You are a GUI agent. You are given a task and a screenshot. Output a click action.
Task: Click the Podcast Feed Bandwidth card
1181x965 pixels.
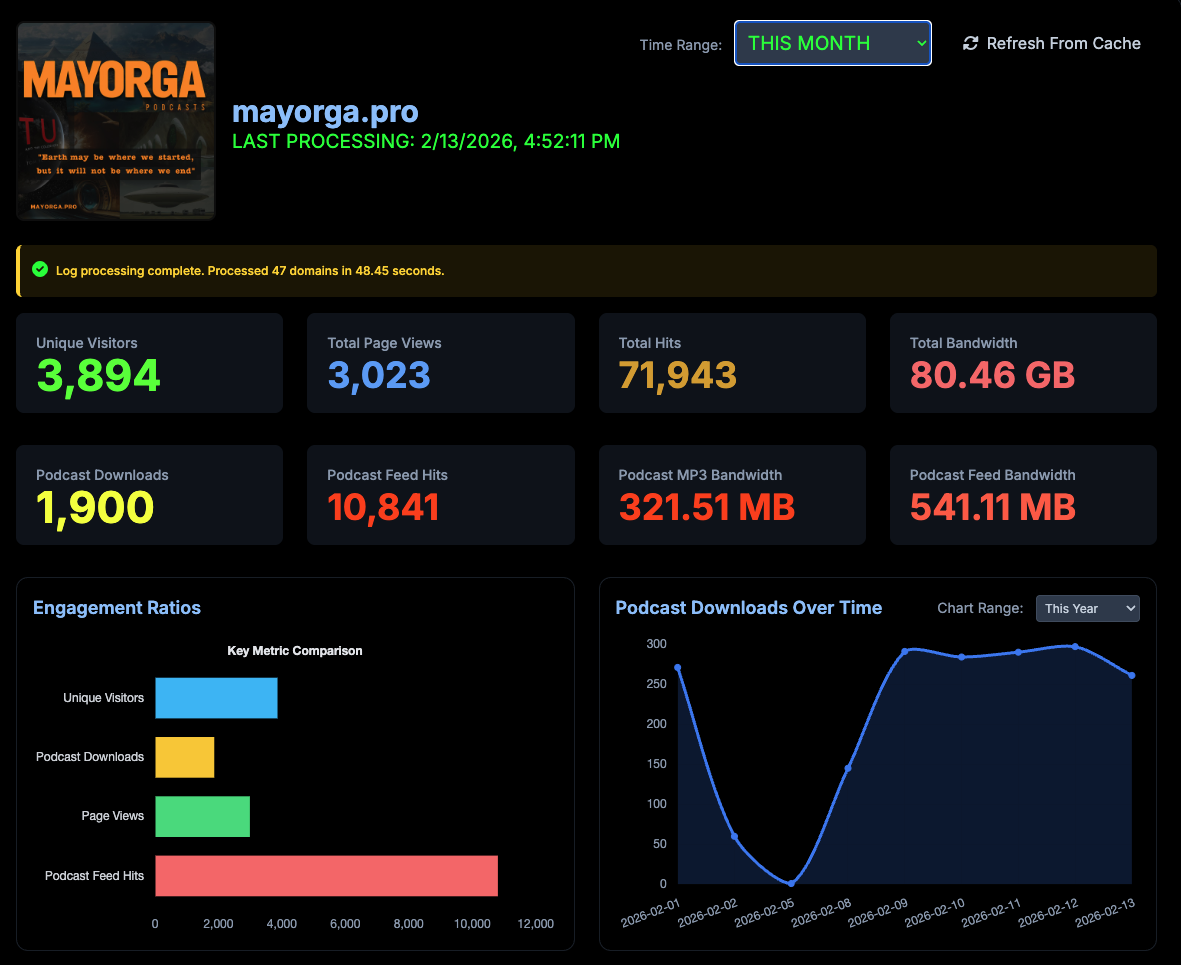pos(1022,495)
